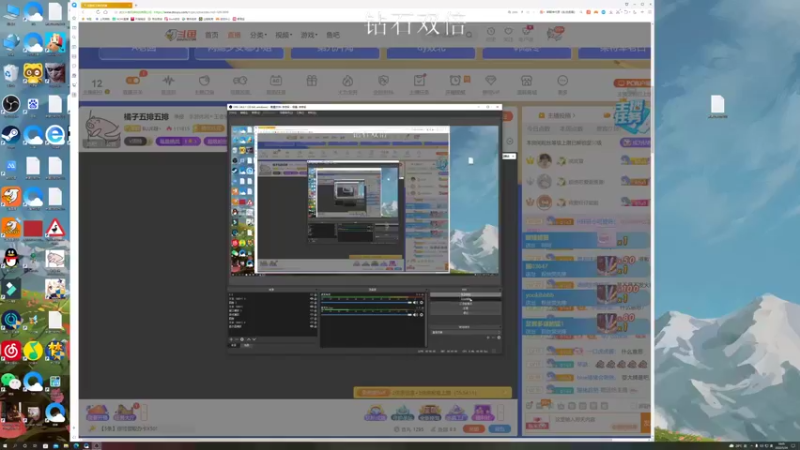Click the orange PC client button

coord(632,83)
